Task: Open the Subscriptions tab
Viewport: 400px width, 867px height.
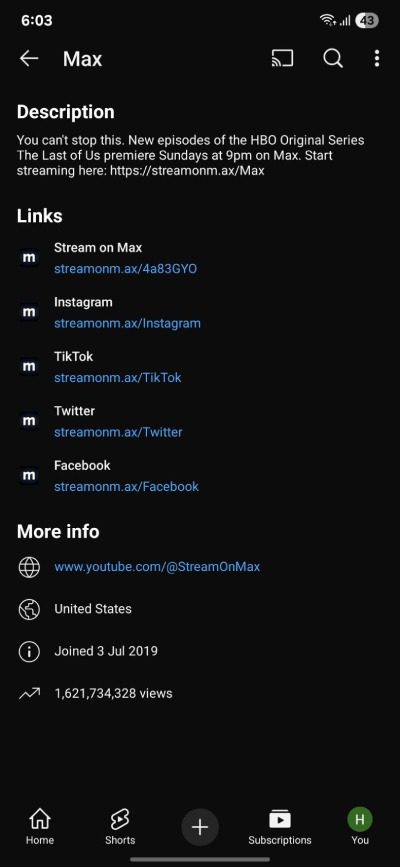Action: [280, 827]
